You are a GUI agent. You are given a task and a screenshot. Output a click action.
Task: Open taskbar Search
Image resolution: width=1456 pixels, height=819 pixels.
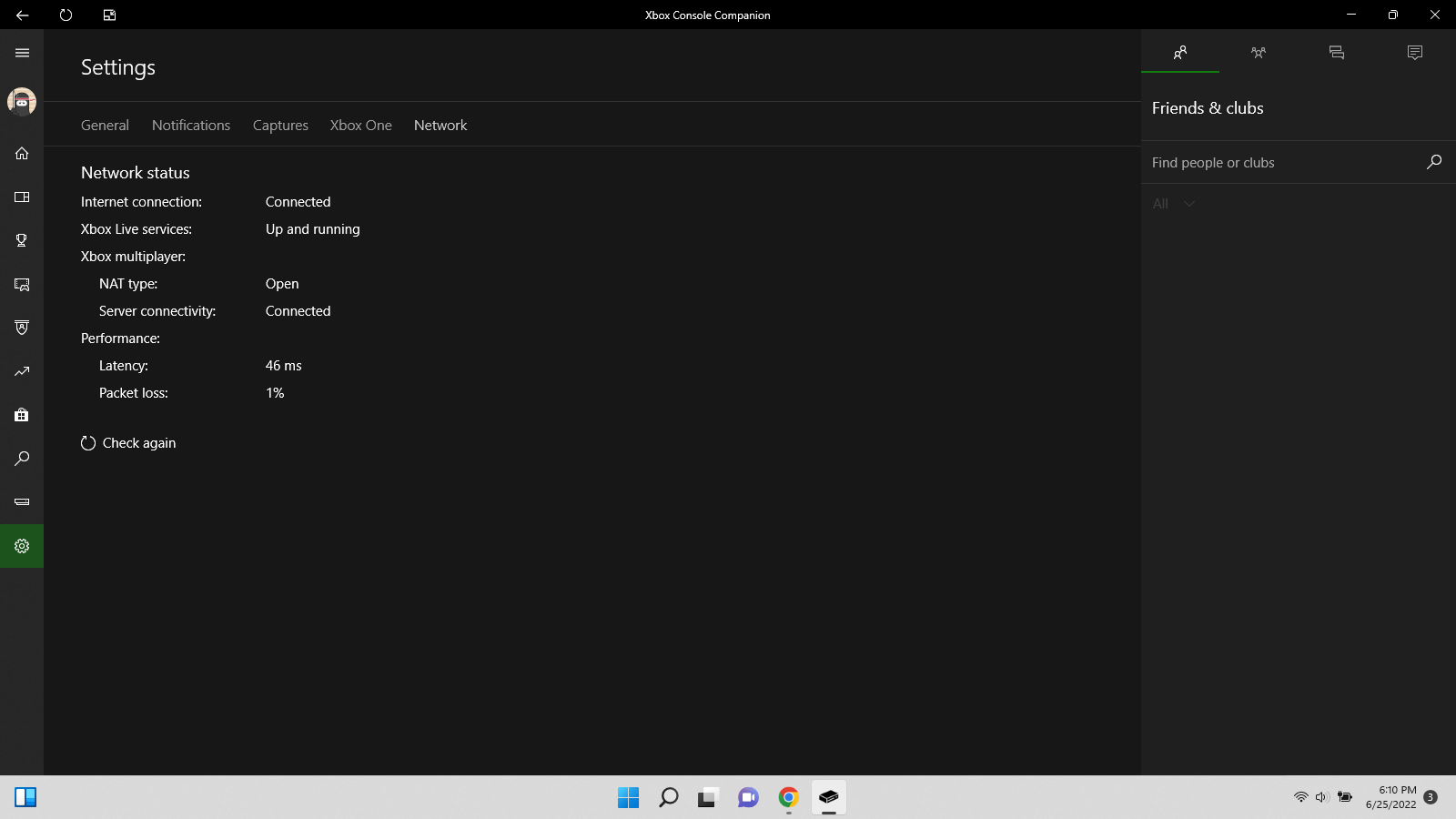[x=668, y=797]
